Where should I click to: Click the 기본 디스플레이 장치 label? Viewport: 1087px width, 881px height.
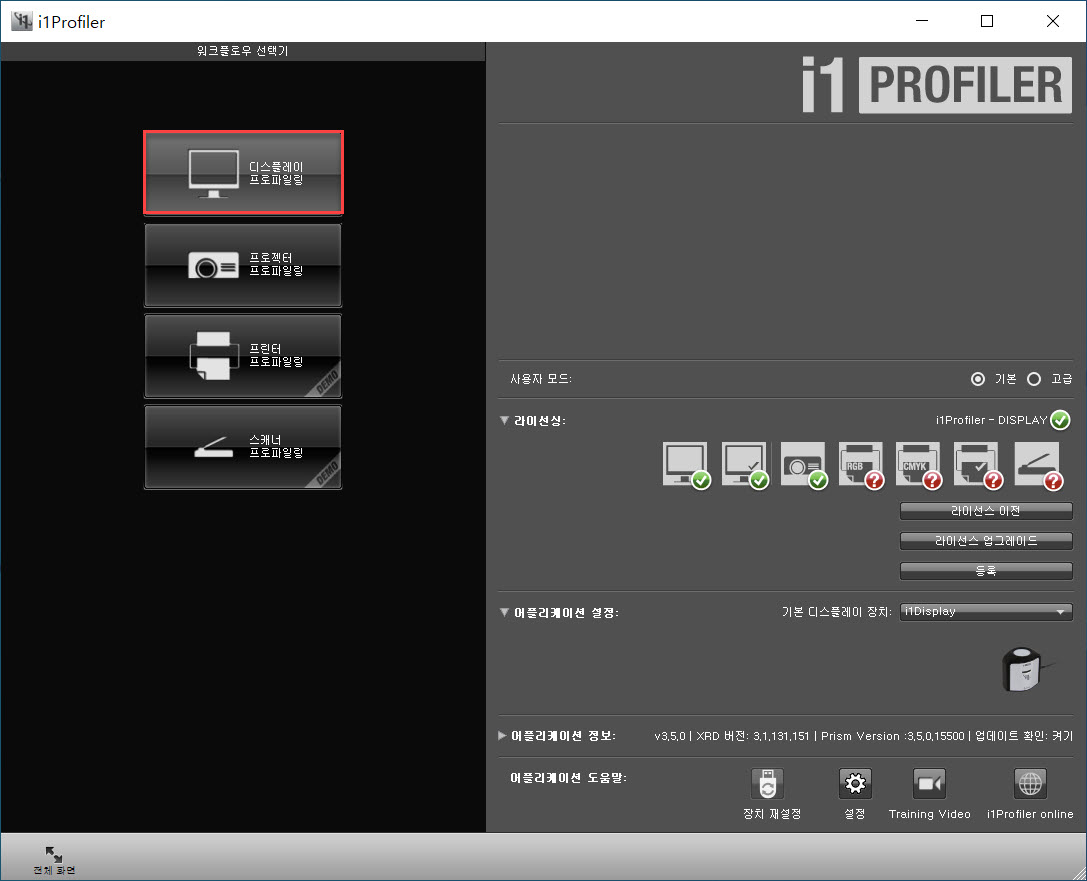tap(836, 611)
